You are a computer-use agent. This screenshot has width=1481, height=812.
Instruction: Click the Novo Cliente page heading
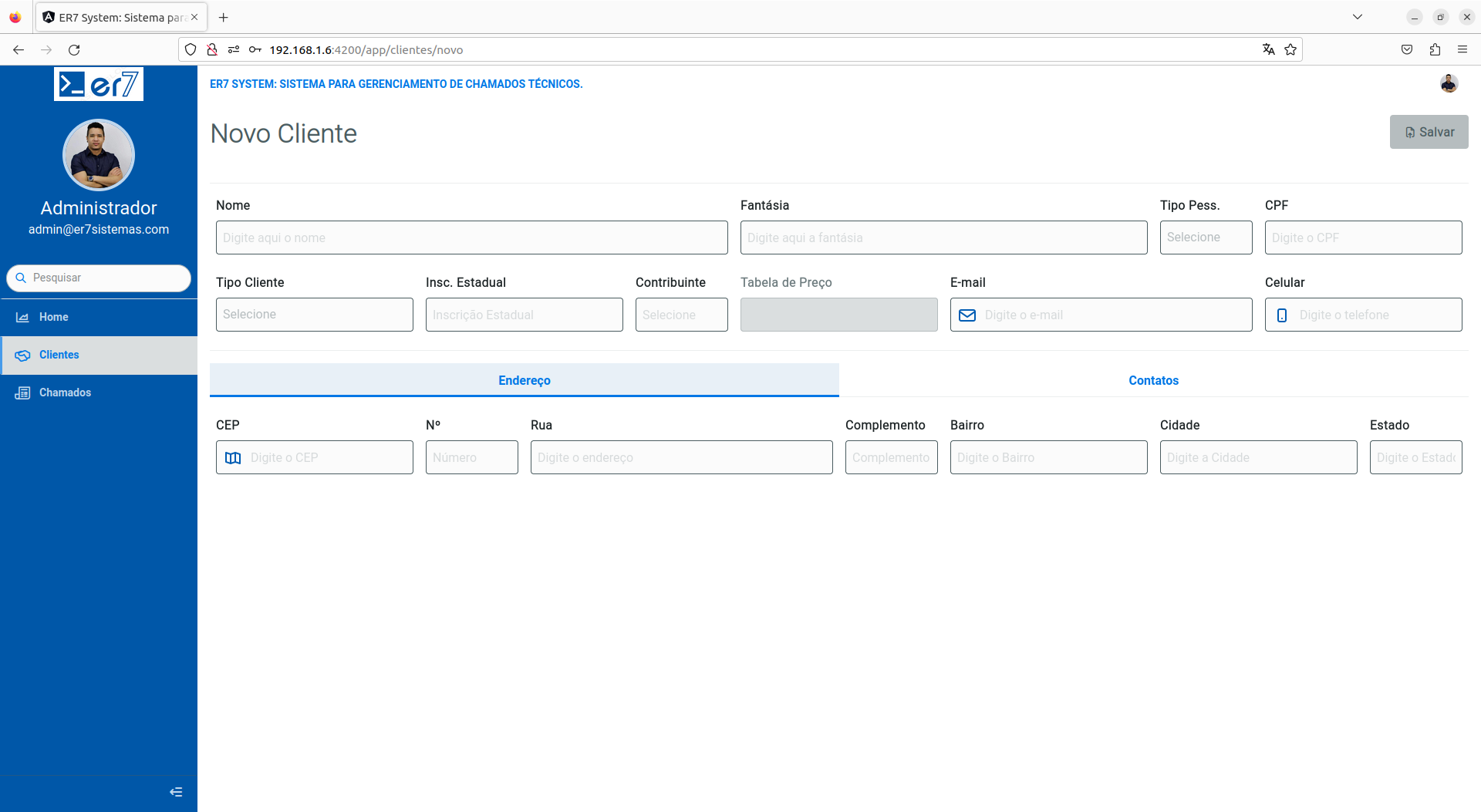284,133
